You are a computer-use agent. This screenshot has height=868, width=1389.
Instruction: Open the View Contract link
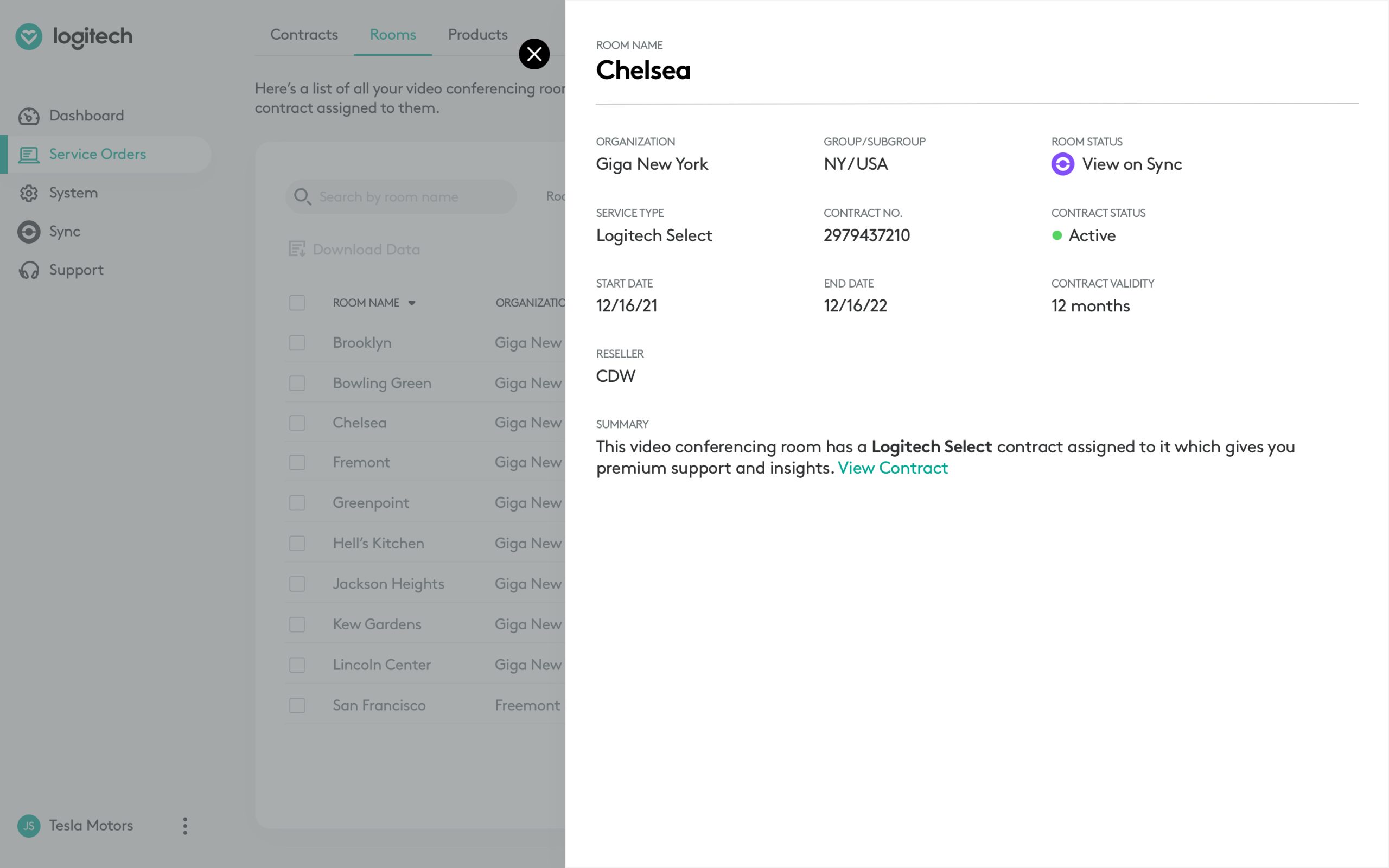893,468
